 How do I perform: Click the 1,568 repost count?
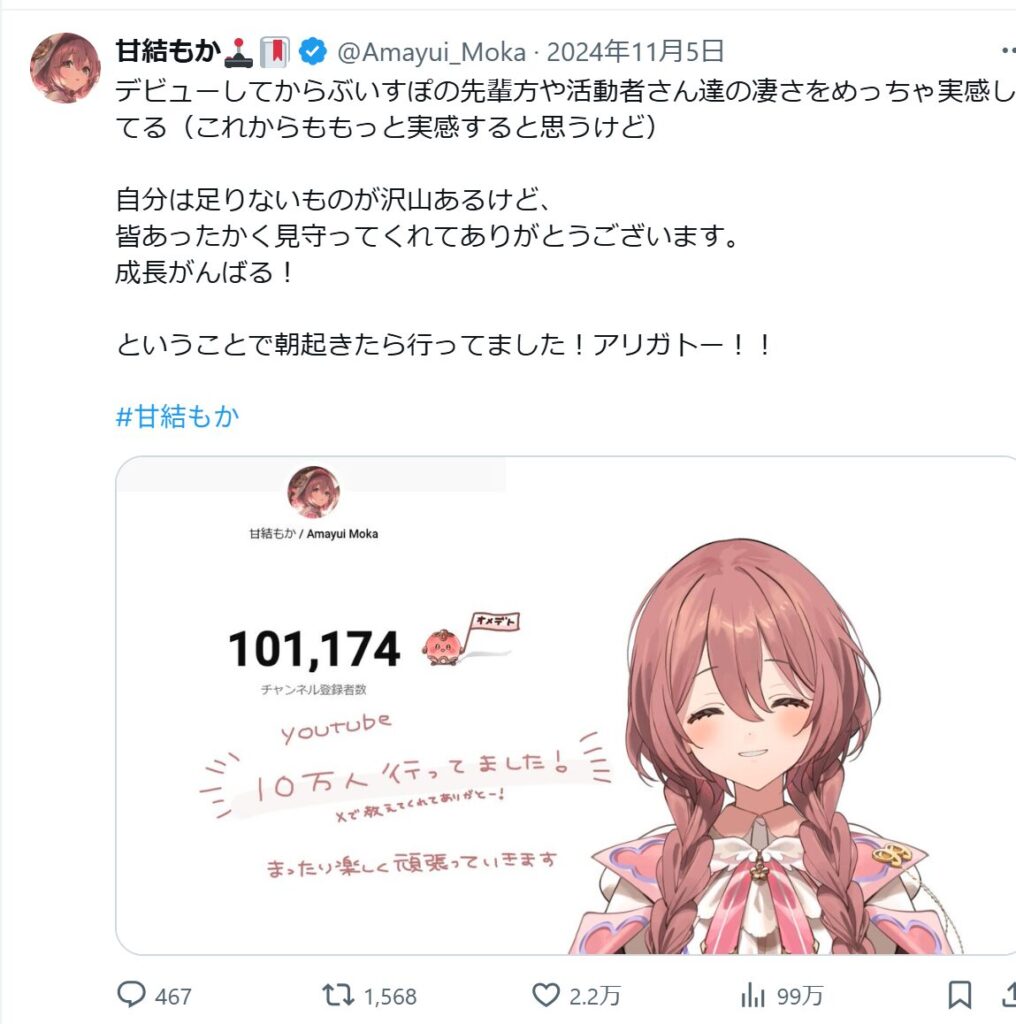point(390,997)
